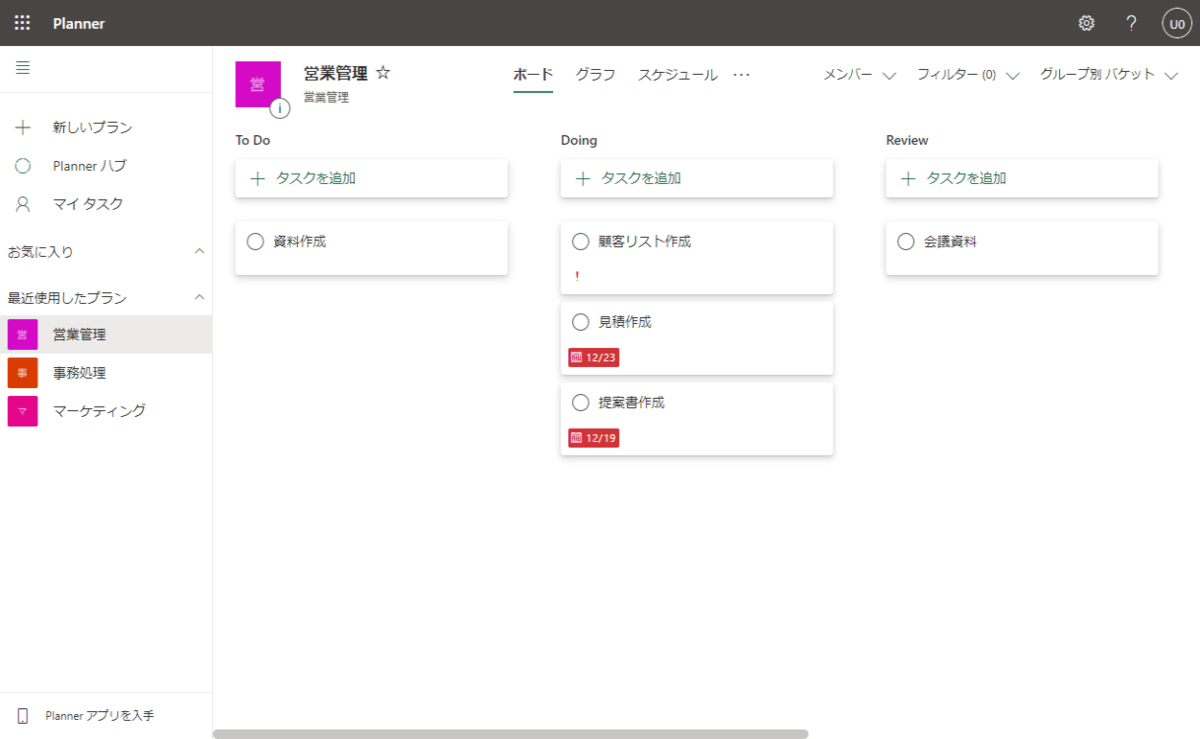Mark 資料作成 task as complete
This screenshot has height=739, width=1200.
[x=255, y=241]
